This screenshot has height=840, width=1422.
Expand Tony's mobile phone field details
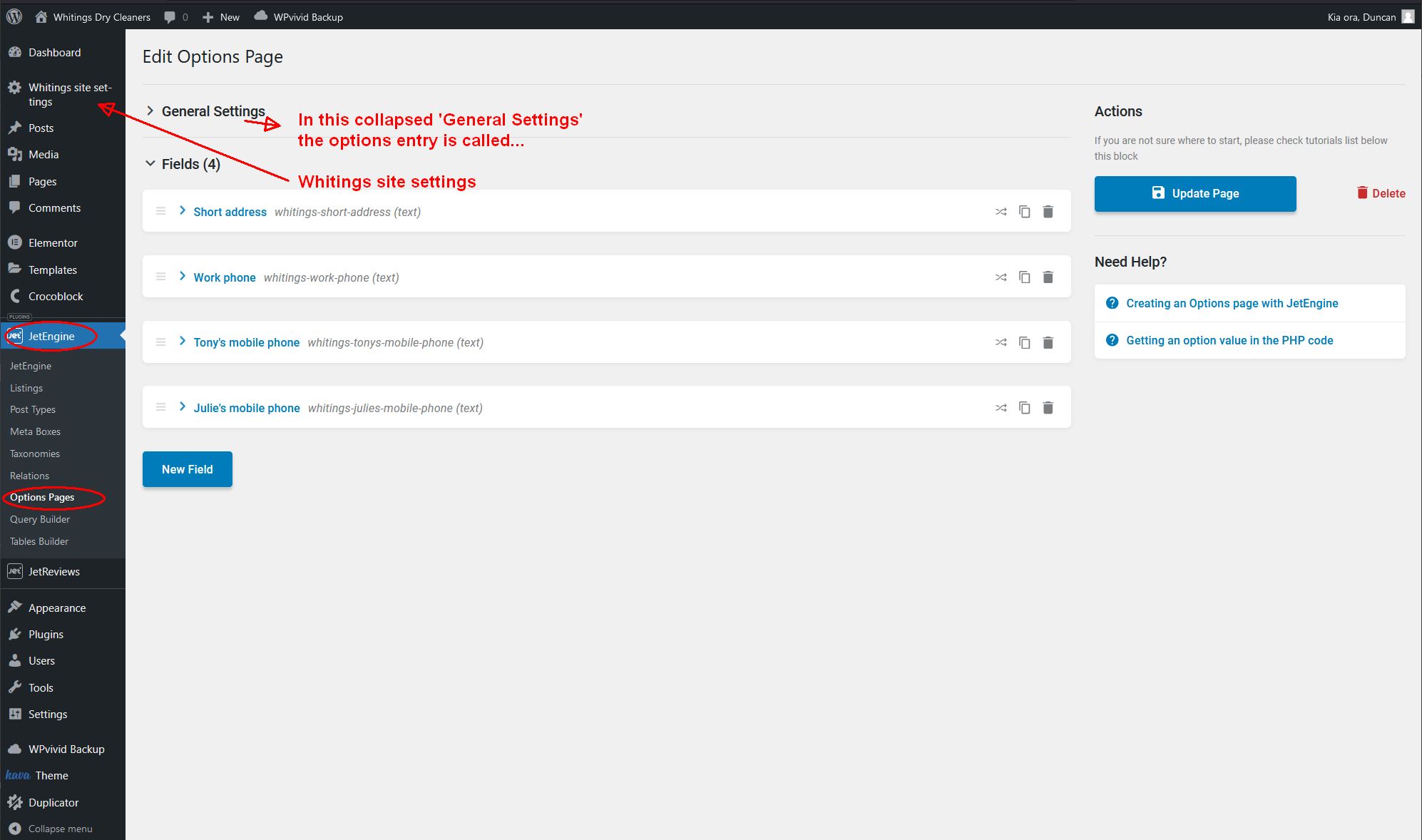click(183, 342)
